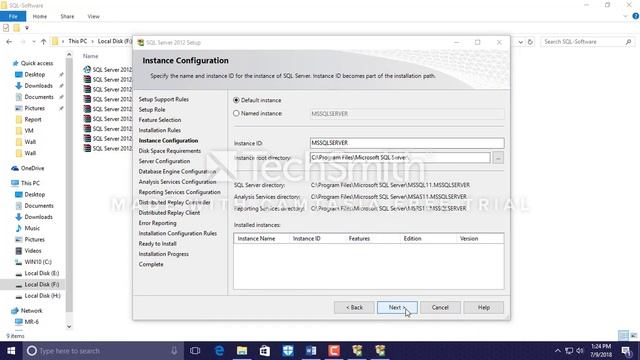
Task: Open Word from the taskbar
Action: pyautogui.click(x=311, y=351)
